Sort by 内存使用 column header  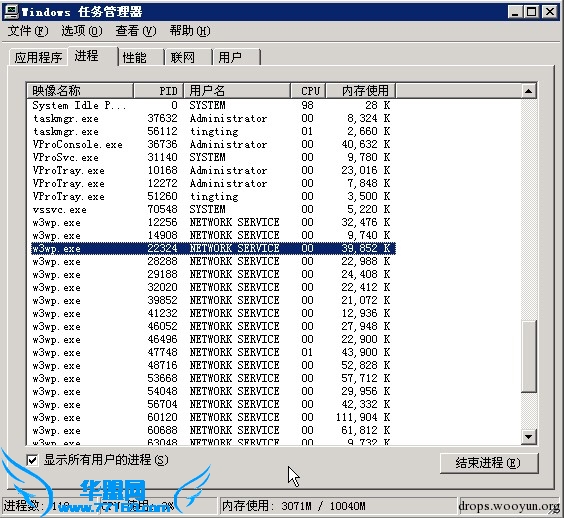361,91
